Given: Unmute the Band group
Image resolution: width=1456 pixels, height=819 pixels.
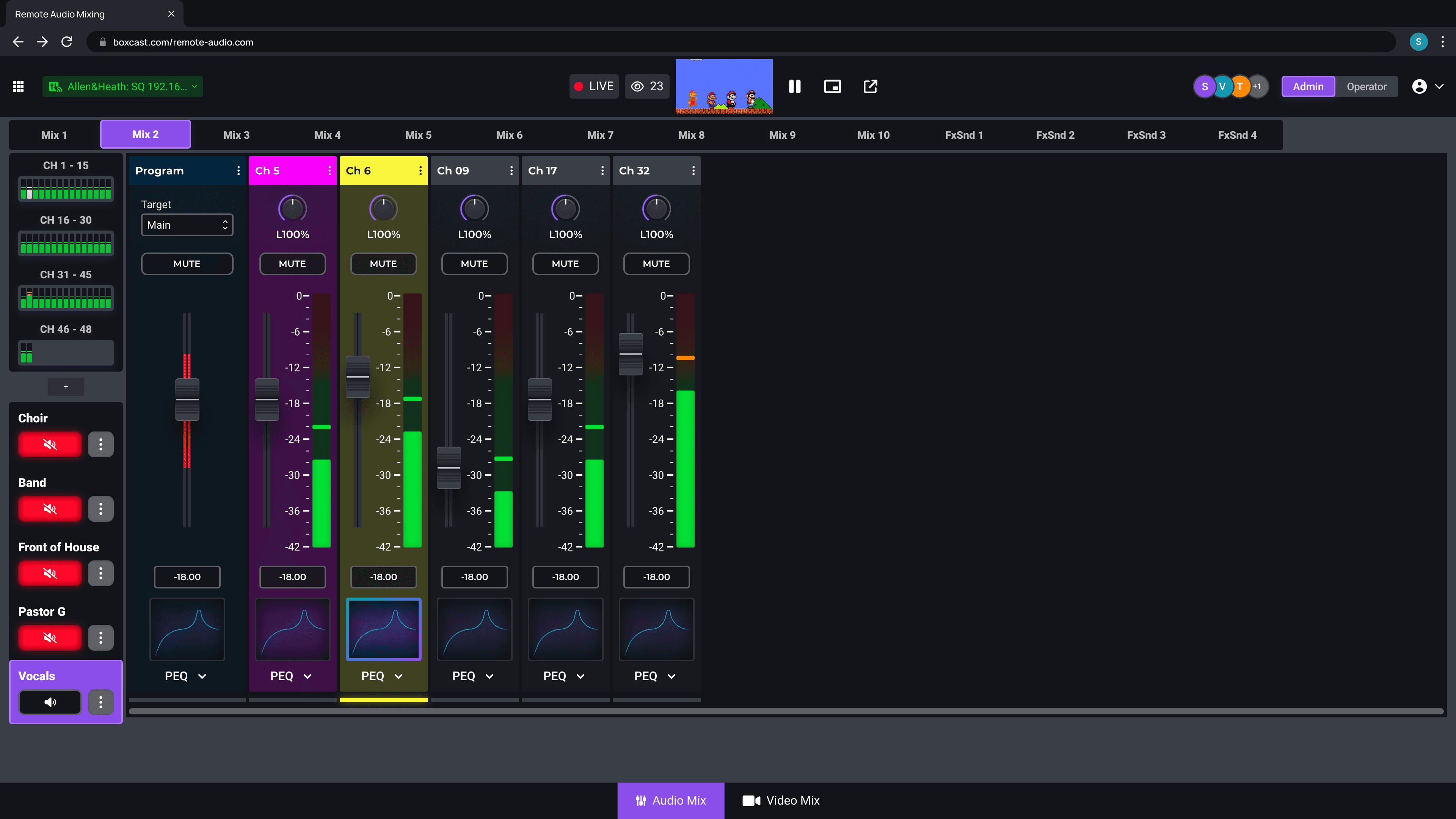Looking at the screenshot, I should coord(50,509).
